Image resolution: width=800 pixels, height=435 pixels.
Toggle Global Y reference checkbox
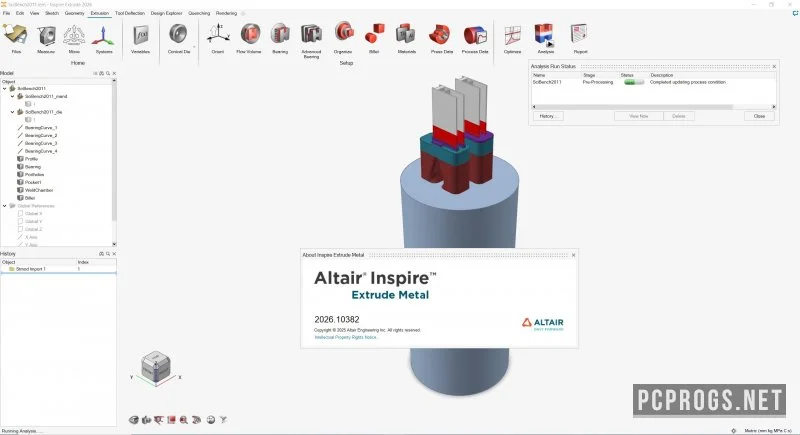tap(20, 221)
